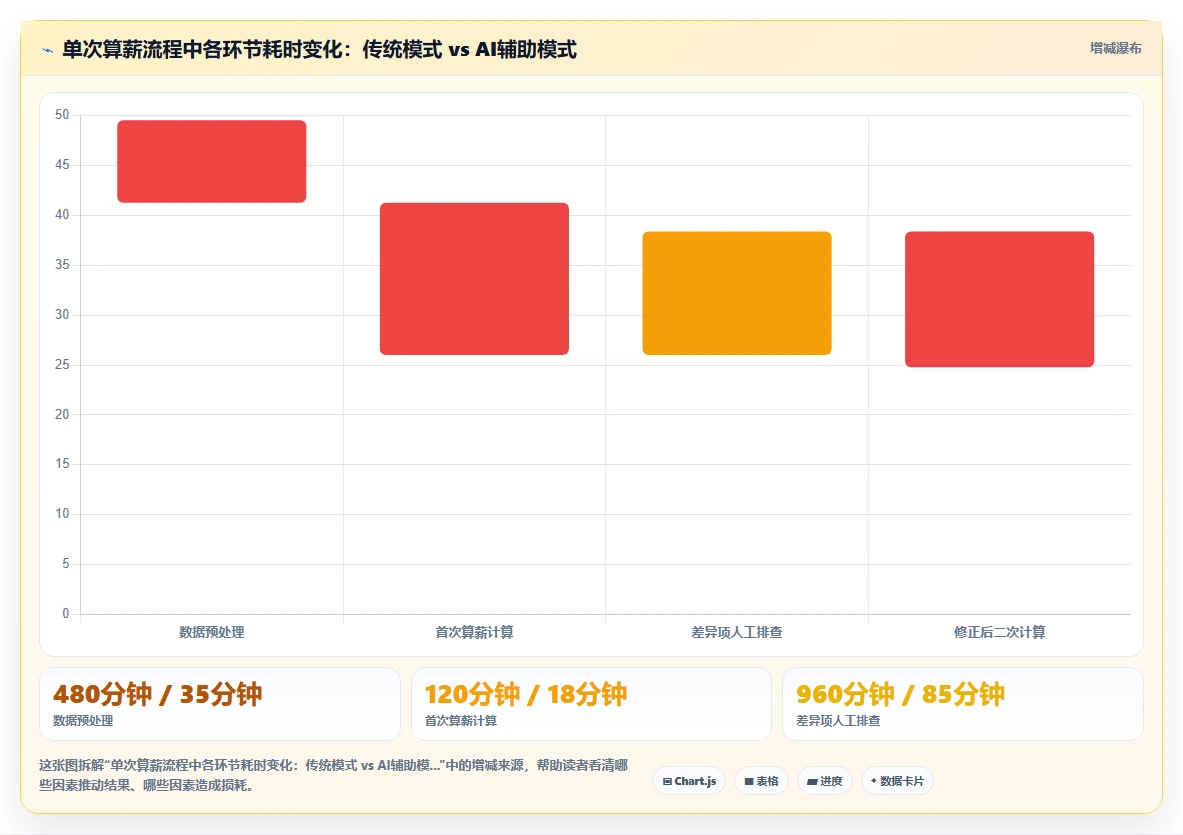Click the 首次算薪计算 x-axis label
This screenshot has height=835, width=1183.
[474, 632]
